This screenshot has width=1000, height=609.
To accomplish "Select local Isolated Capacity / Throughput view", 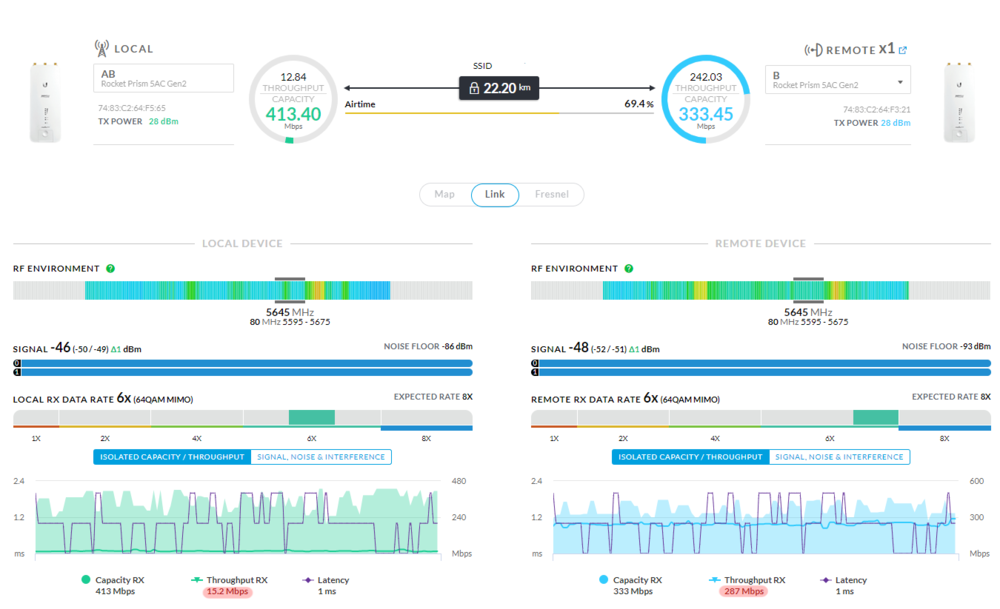I will tap(172, 457).
